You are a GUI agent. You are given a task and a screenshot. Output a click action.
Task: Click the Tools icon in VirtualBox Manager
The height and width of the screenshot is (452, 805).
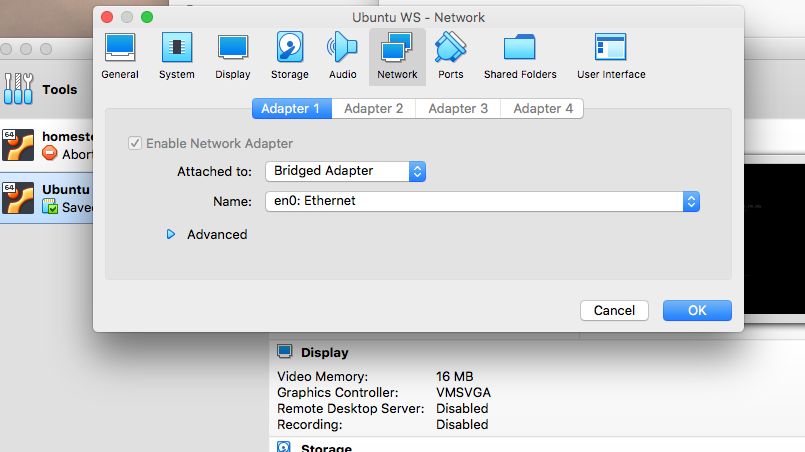click(x=18, y=88)
